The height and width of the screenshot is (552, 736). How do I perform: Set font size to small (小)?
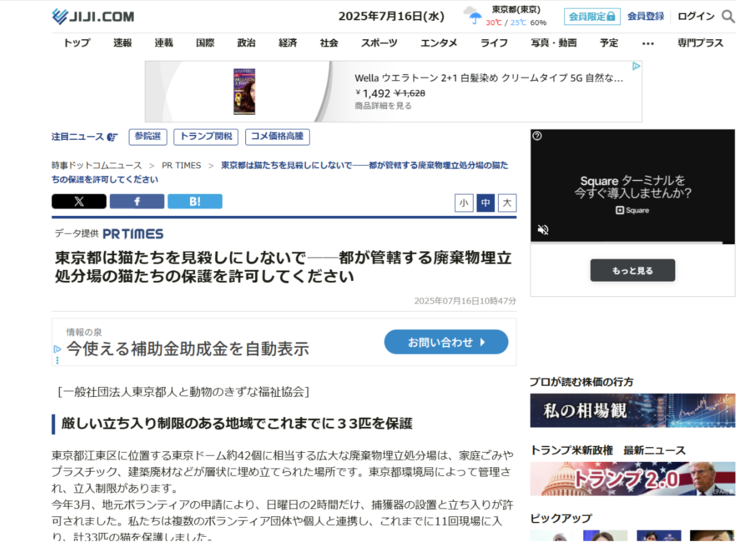[x=464, y=203]
